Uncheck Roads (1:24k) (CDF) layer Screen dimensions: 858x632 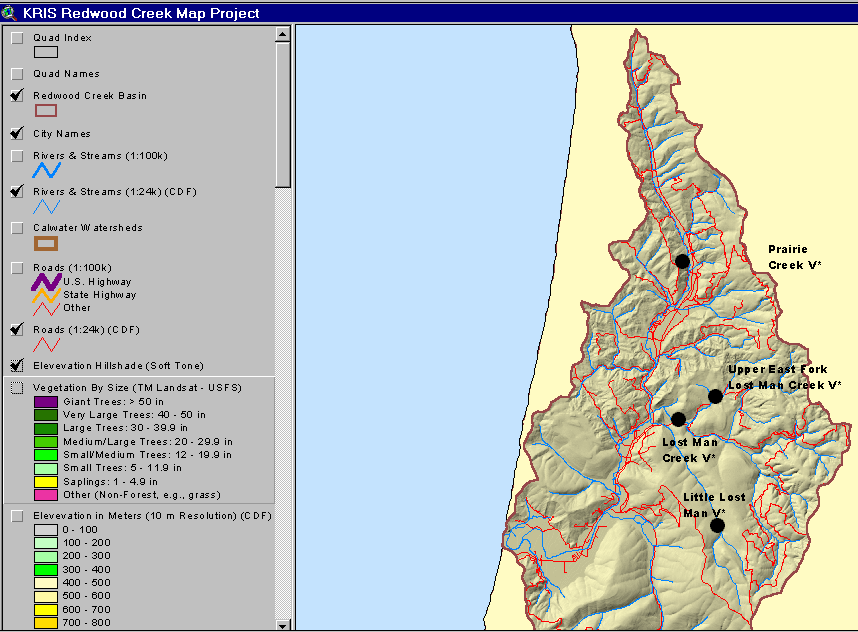click(18, 329)
